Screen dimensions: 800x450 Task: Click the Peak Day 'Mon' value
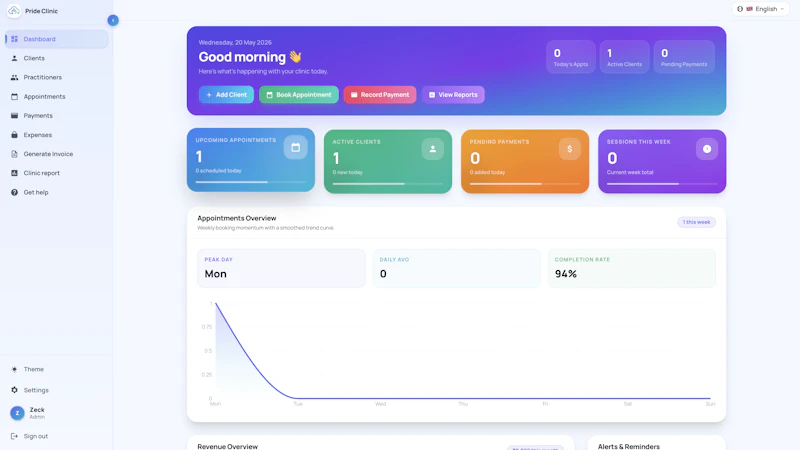(215, 274)
